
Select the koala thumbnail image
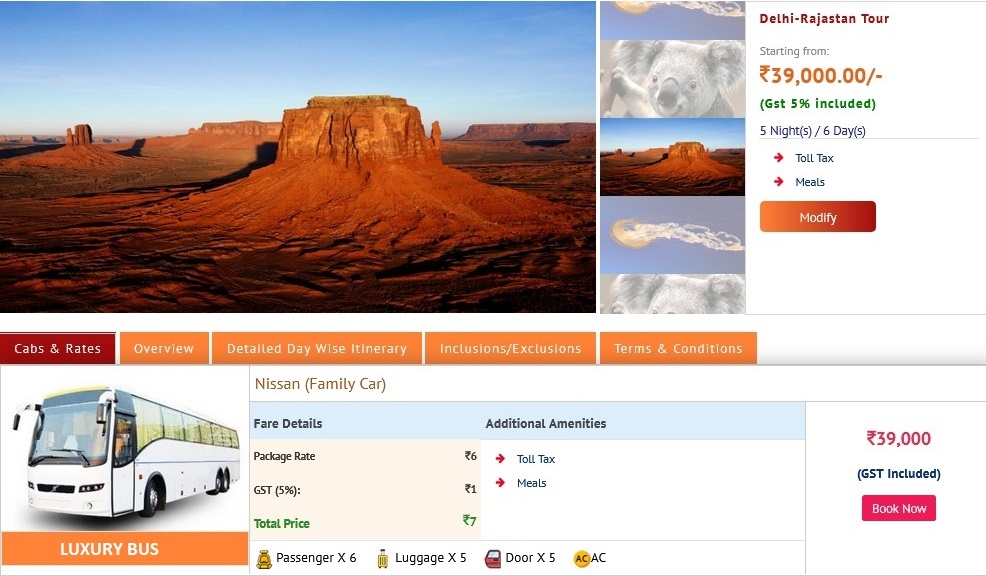[673, 79]
